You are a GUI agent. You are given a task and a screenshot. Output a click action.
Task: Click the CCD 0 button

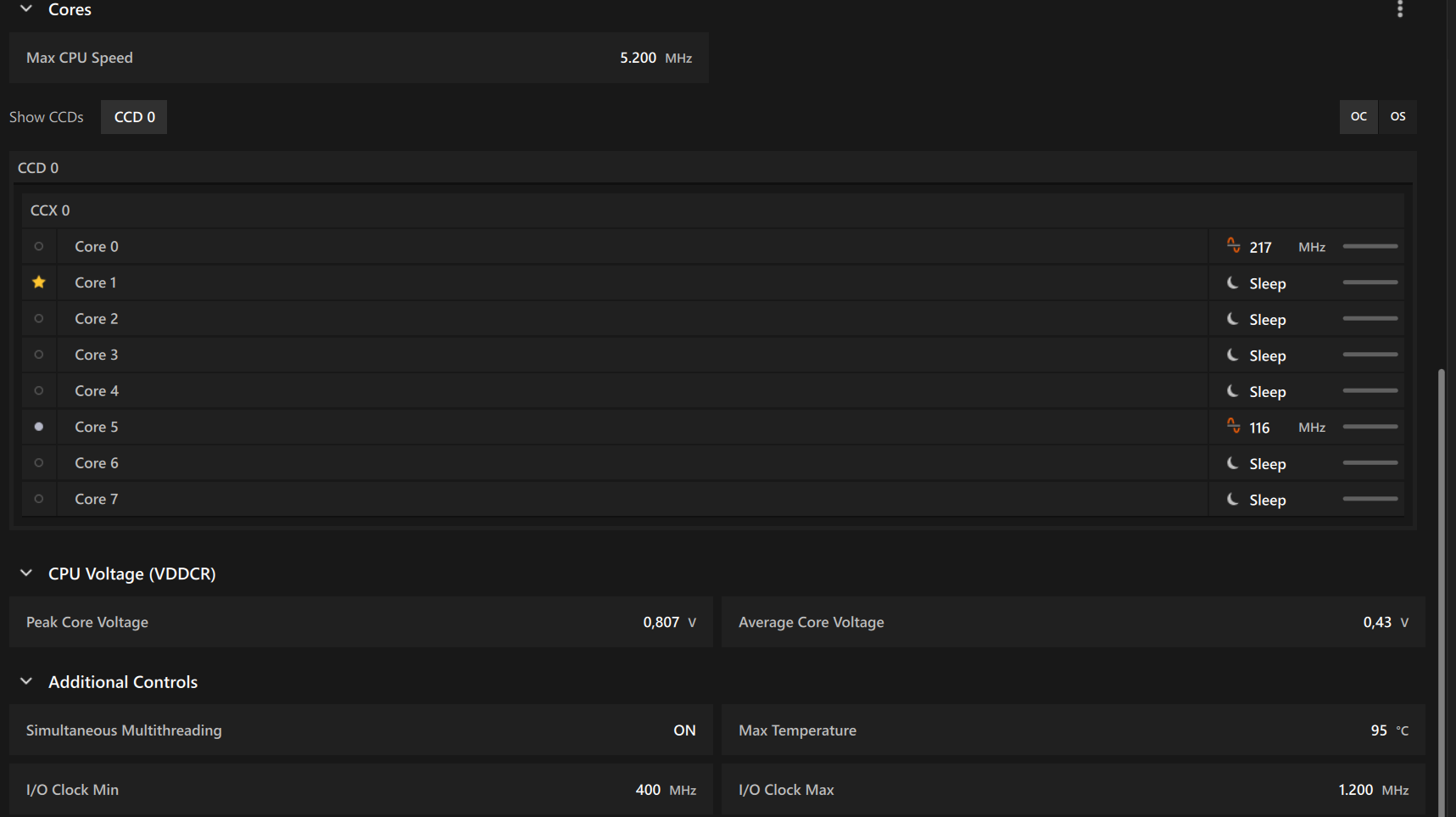click(134, 117)
